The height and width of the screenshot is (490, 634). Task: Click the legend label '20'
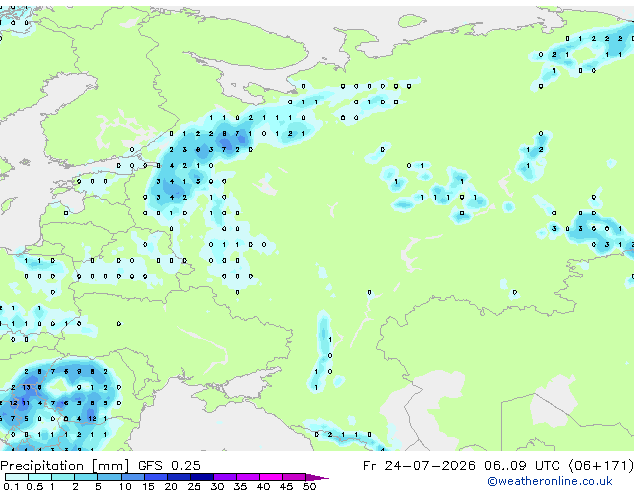[171, 486]
